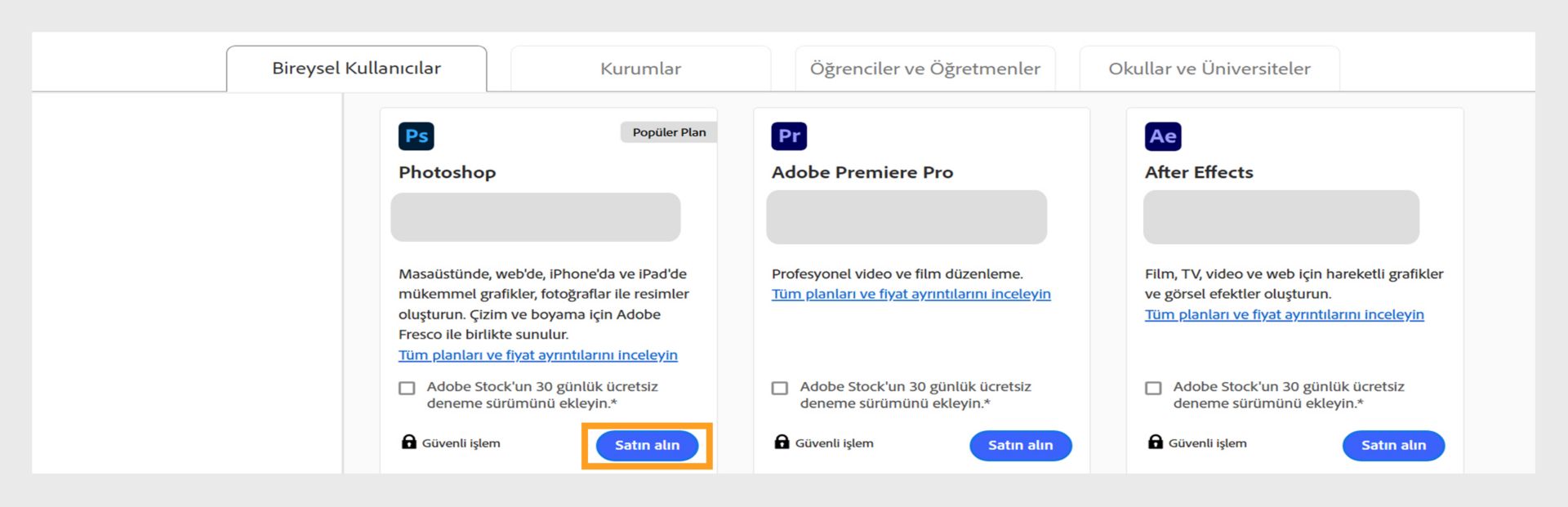This screenshot has height=507, width=1568.
Task: Click the Popüler Plan badge
Action: [x=668, y=132]
